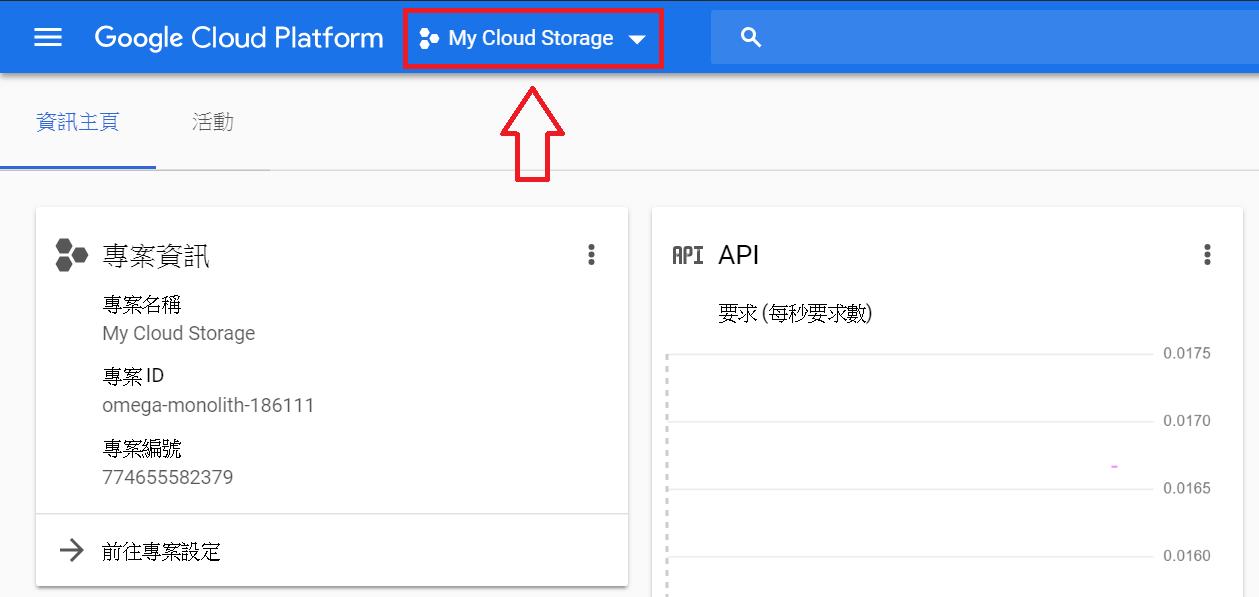Click the Google Cloud Platform logo text
This screenshot has height=597, width=1259.
tap(239, 38)
